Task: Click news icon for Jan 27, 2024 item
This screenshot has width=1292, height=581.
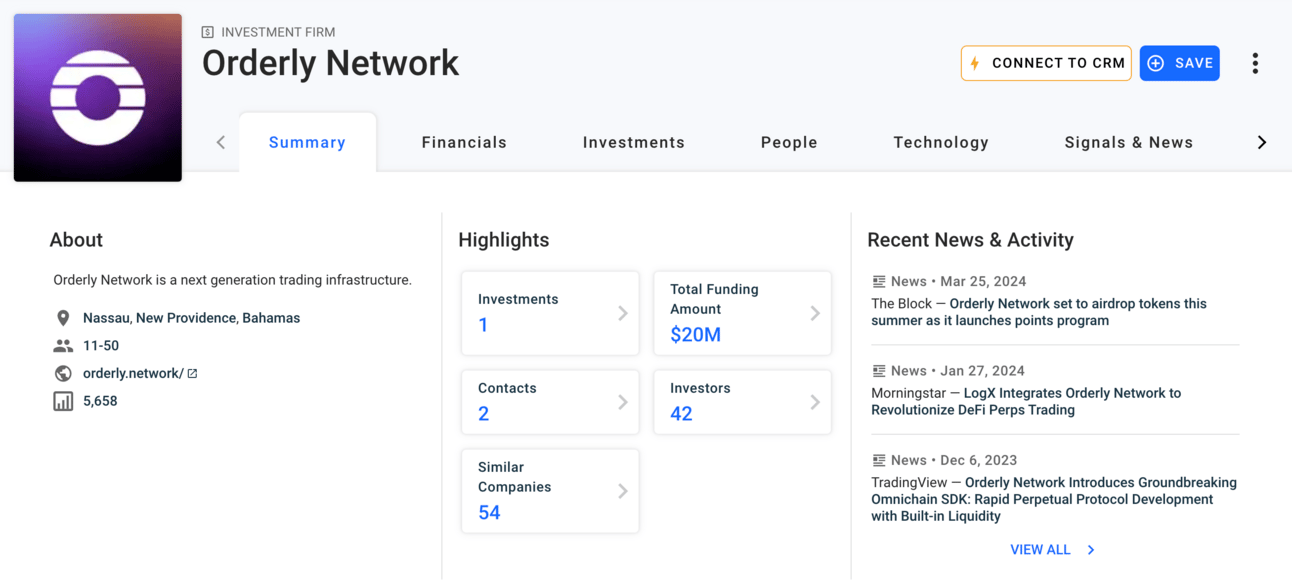Action: tap(878, 371)
